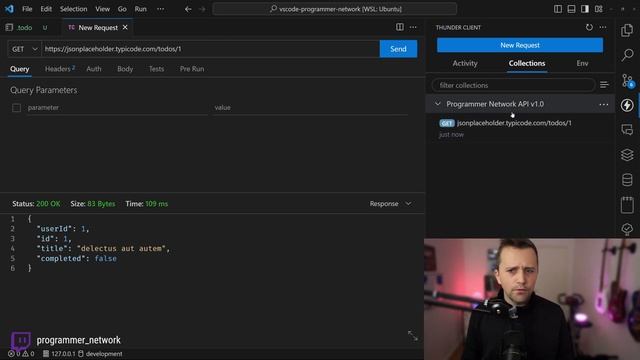Open Source Control icon in activity bar

coord(627,80)
